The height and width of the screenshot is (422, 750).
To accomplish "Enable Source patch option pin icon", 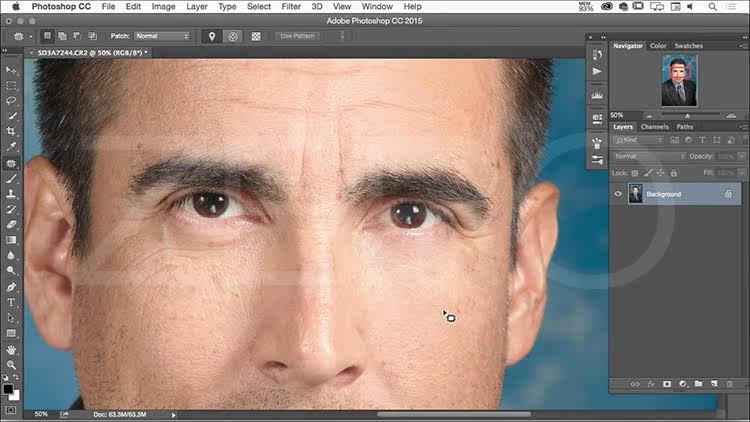I will (212, 36).
